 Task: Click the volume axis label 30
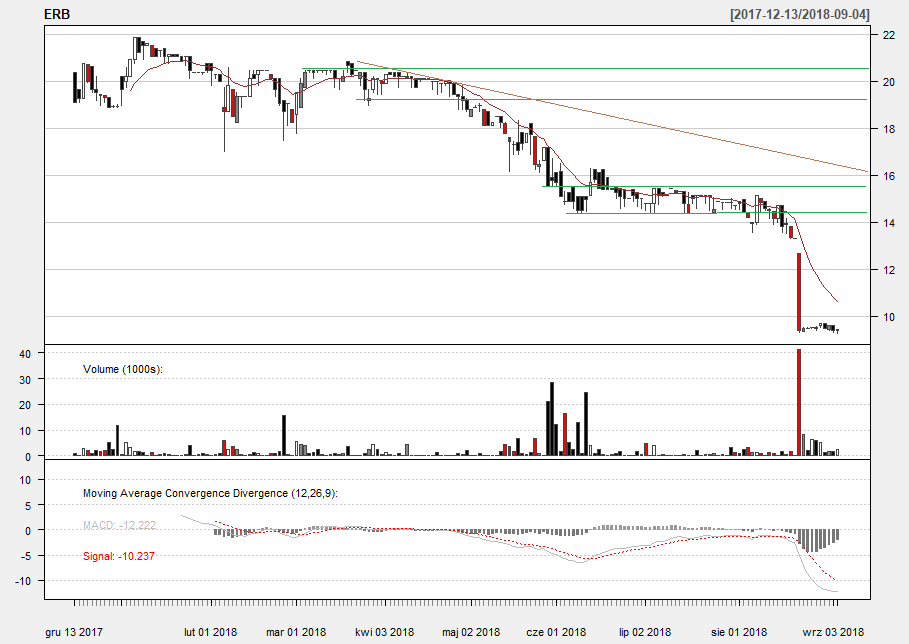25,380
